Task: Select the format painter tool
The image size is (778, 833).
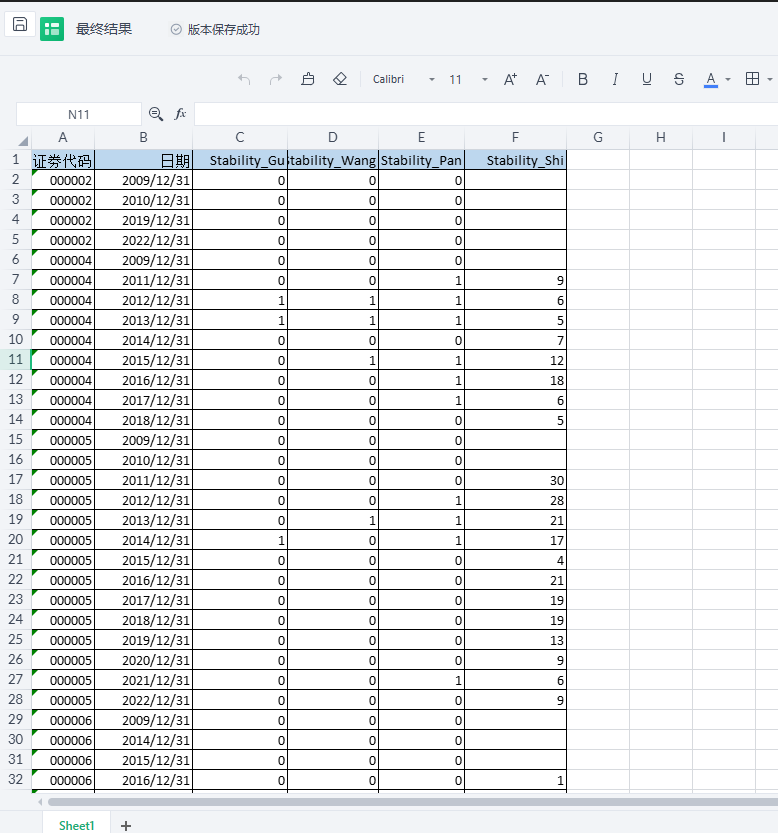Action: (308, 79)
